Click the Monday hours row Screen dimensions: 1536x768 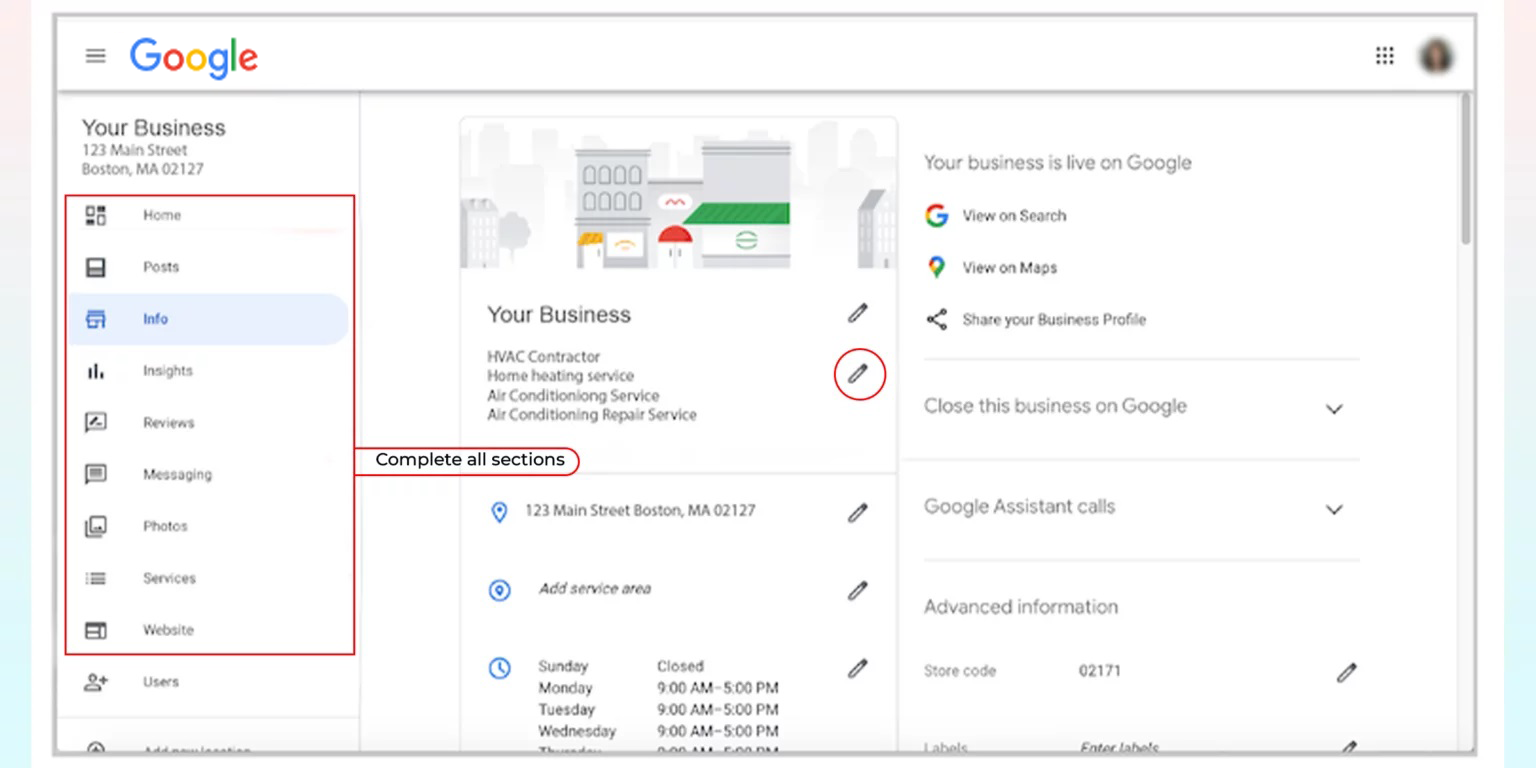click(658, 688)
